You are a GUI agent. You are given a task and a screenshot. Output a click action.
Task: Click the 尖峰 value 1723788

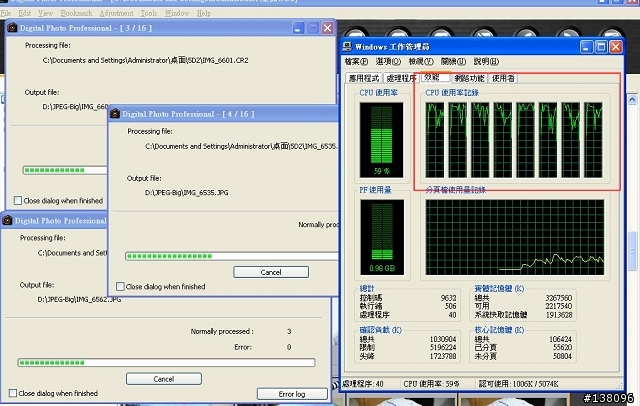[443, 356]
